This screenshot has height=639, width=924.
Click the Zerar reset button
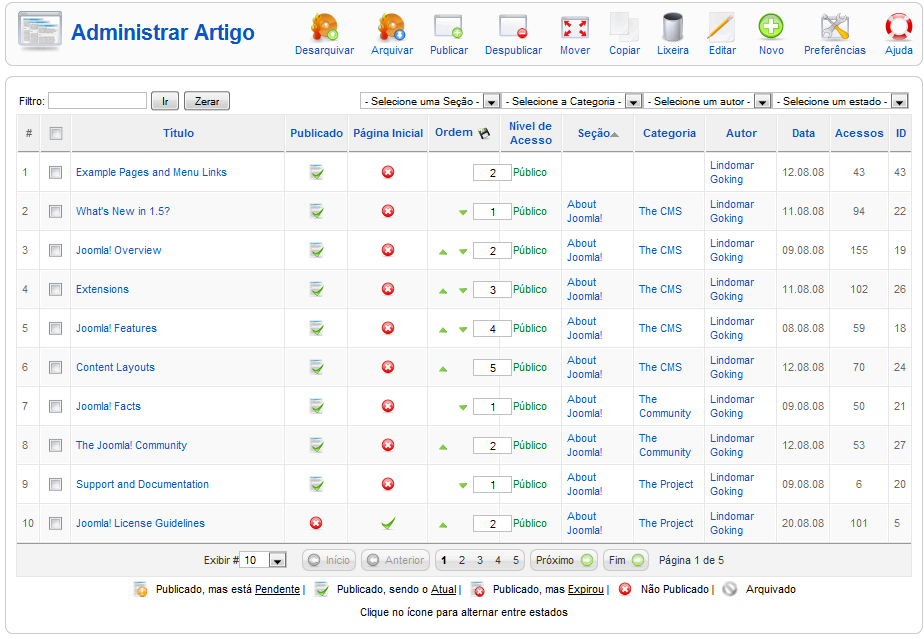tap(207, 101)
